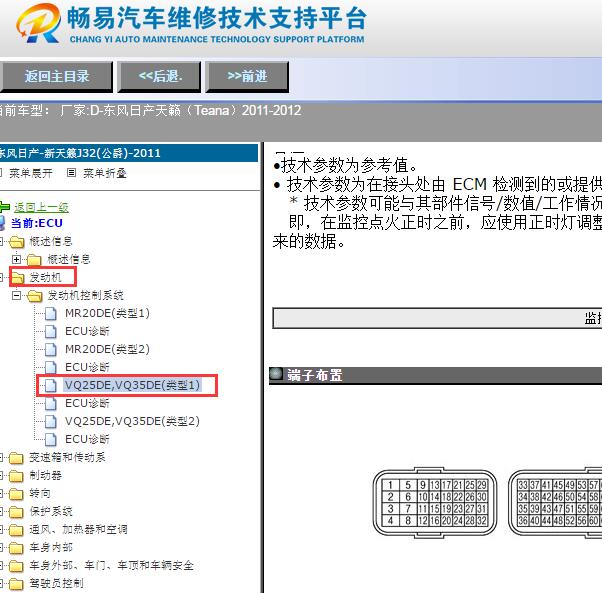The height and width of the screenshot is (593, 602).
Task: Open the 车身外部、车门、车顶和车辆安全 folder
Action: [x=111, y=566]
